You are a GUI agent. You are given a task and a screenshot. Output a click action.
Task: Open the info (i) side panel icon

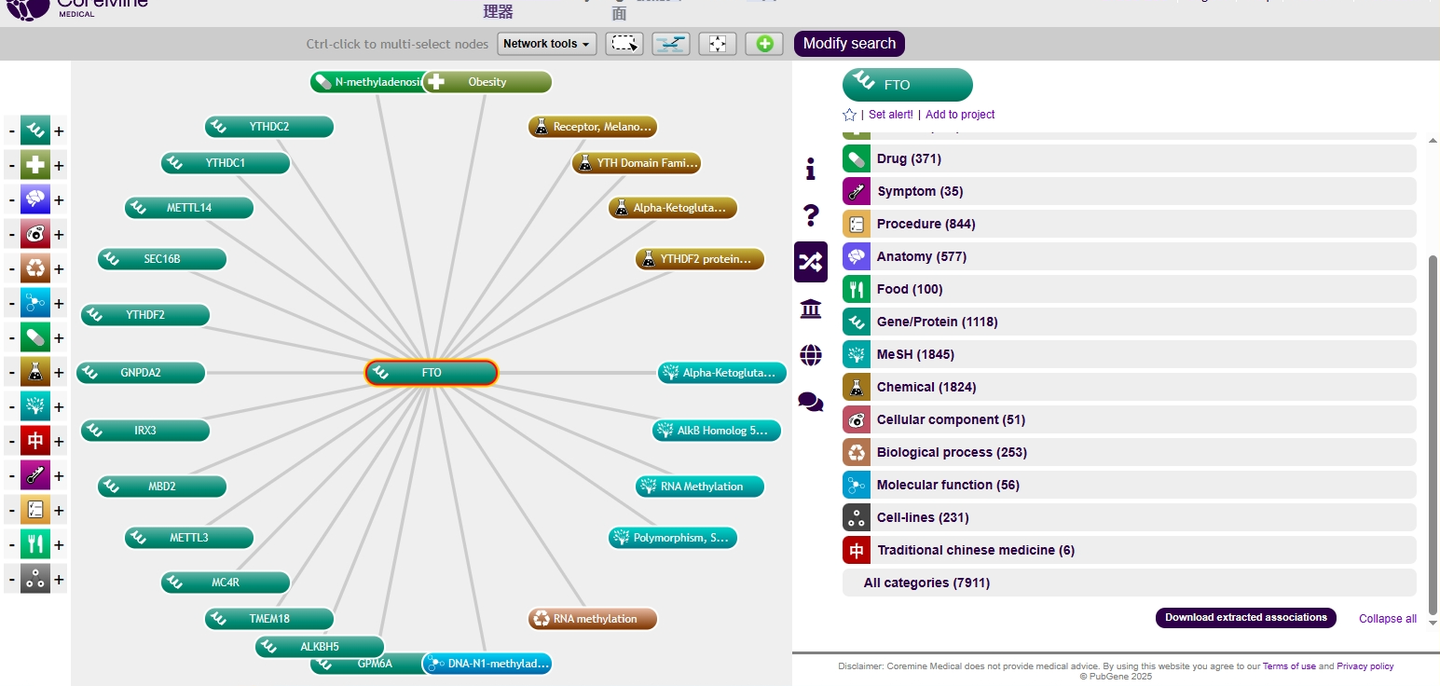click(x=811, y=170)
